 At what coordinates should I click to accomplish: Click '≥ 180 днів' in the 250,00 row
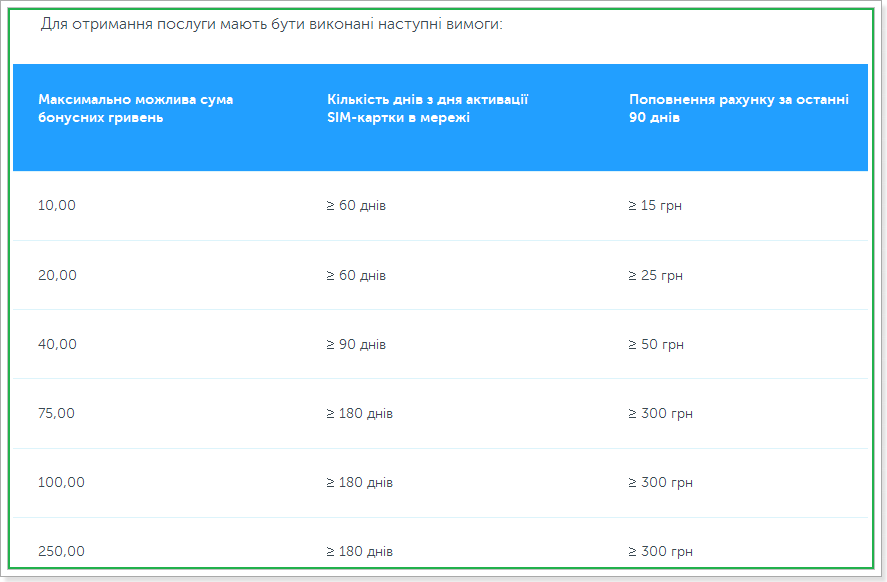tap(359, 551)
